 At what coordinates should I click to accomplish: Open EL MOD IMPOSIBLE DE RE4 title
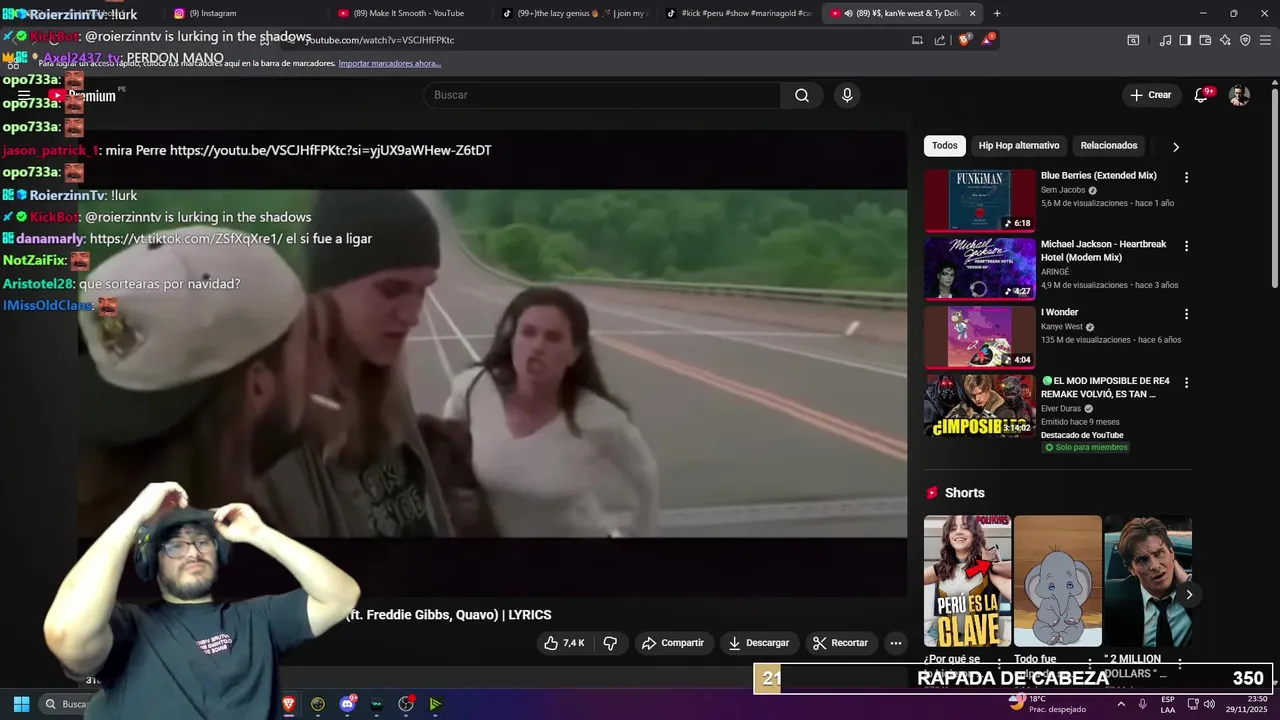[x=1105, y=387]
